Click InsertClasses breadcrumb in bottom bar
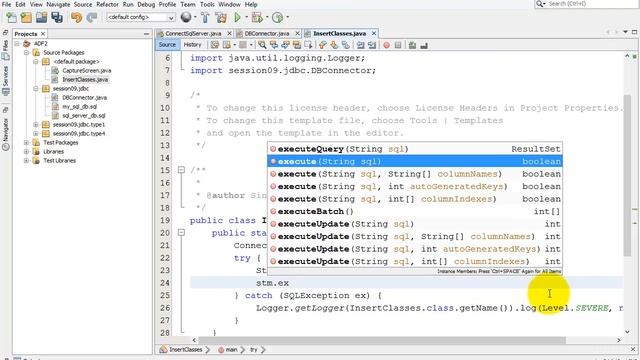The width and height of the screenshot is (640, 360). pos(185,350)
